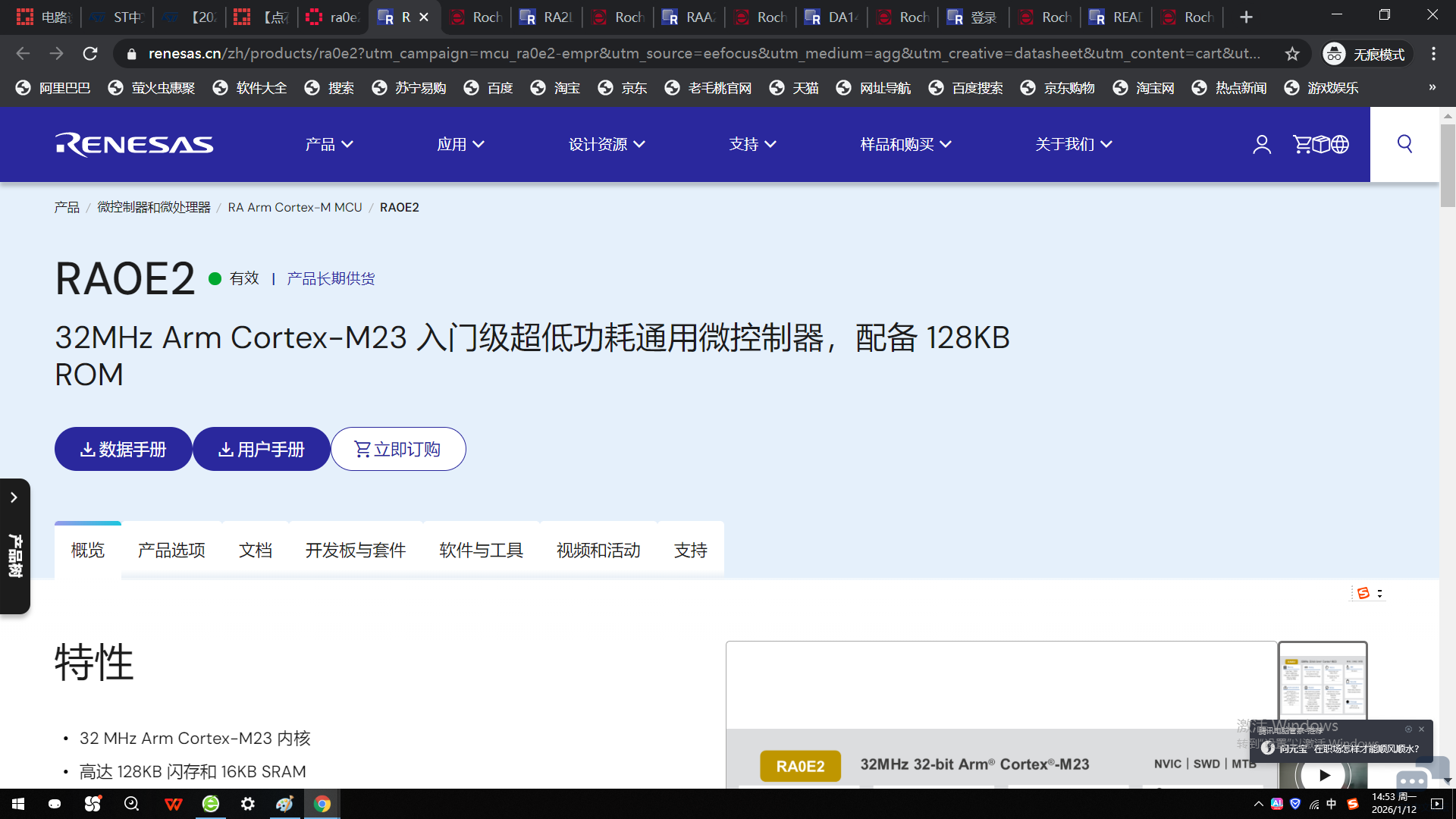The height and width of the screenshot is (819, 1456).
Task: Click the Wi-Fi network tray icon
Action: click(x=1314, y=804)
